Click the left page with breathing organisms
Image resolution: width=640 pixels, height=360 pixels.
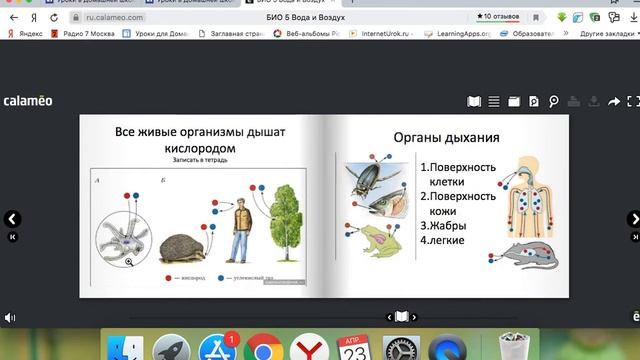(x=202, y=206)
